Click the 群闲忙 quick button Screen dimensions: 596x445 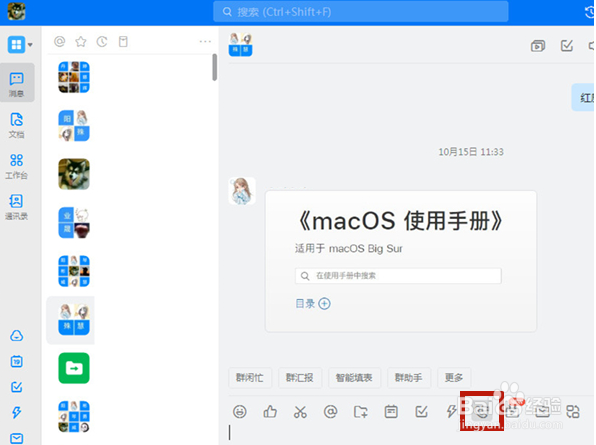pyautogui.click(x=250, y=378)
